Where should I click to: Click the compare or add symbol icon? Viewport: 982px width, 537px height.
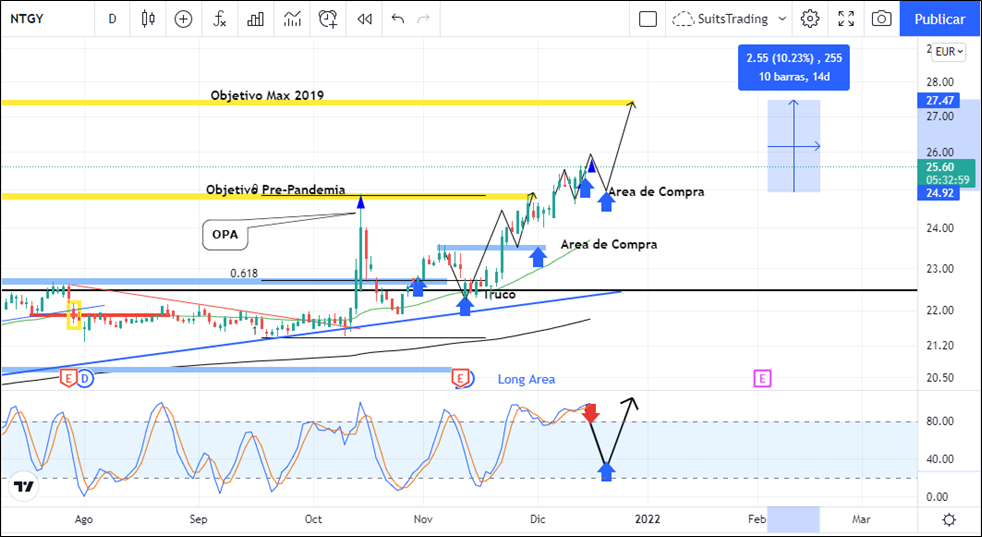[183, 19]
